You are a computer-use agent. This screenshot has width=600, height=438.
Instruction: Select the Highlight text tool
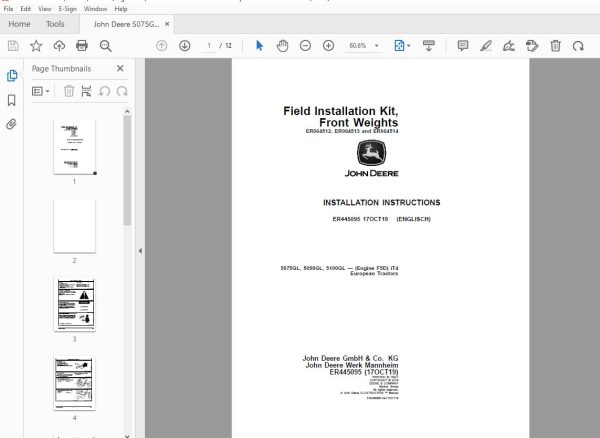(x=486, y=46)
